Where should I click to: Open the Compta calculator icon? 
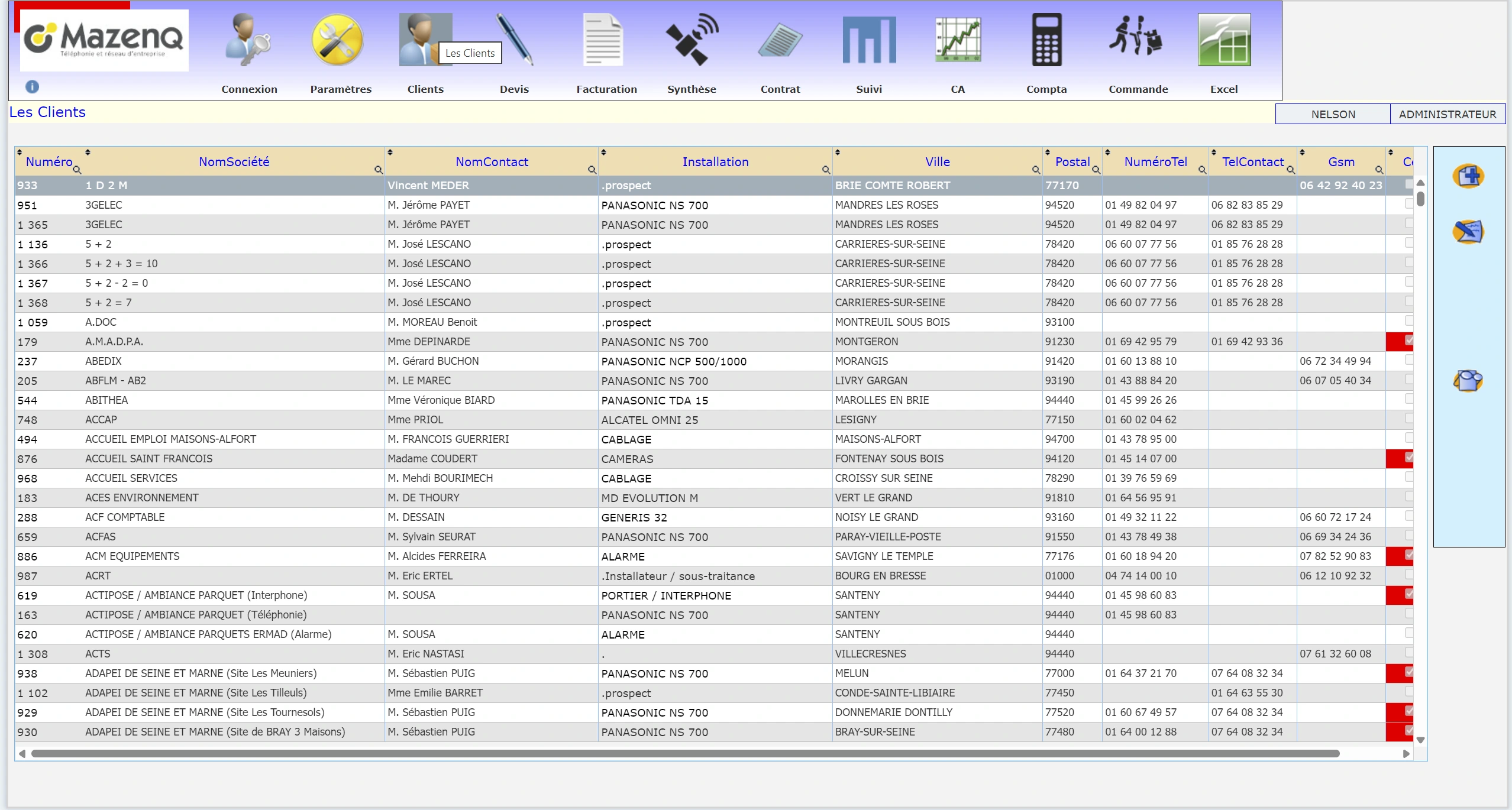click(x=1046, y=40)
